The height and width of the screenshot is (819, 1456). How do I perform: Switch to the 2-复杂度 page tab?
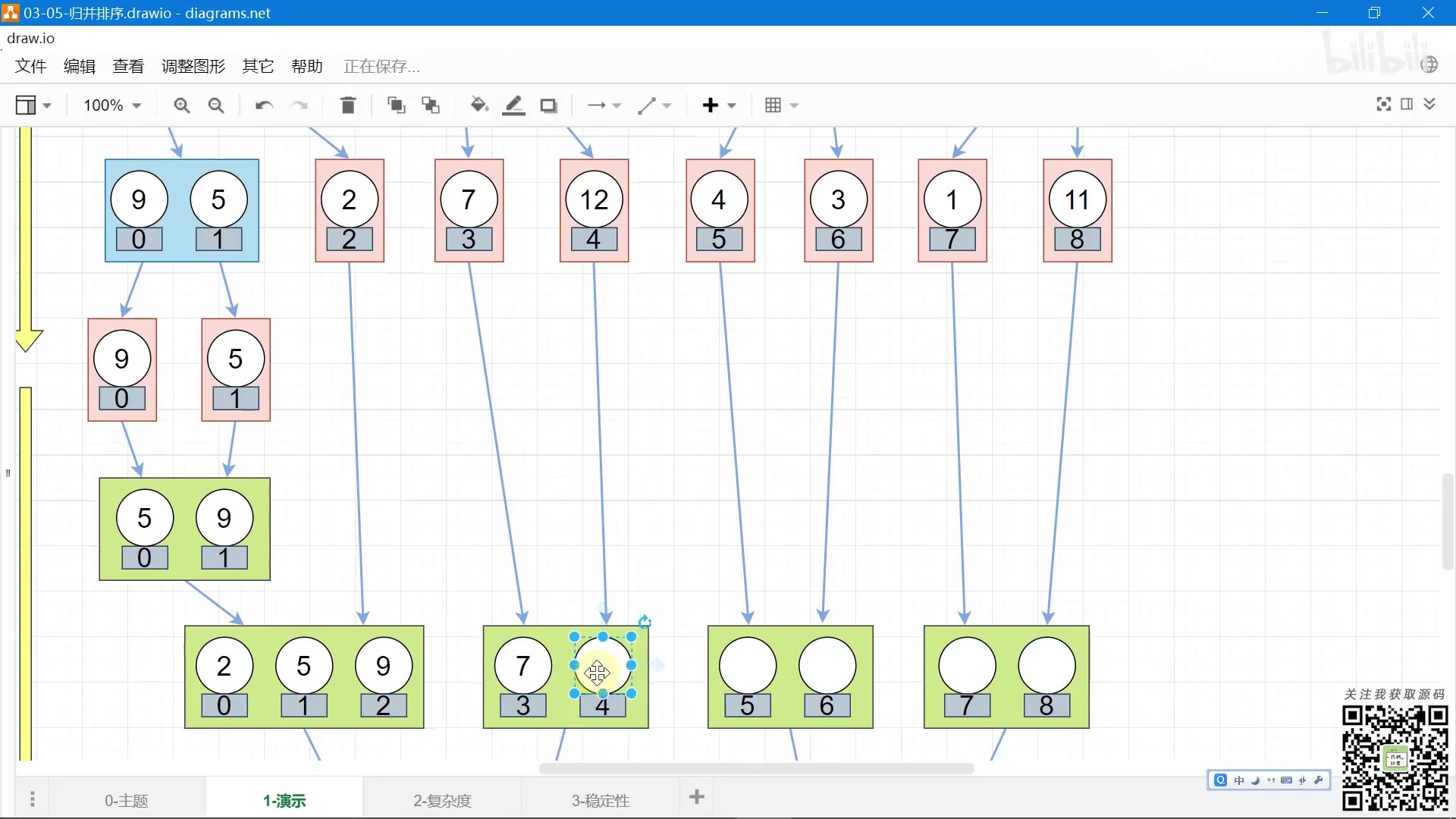442,800
